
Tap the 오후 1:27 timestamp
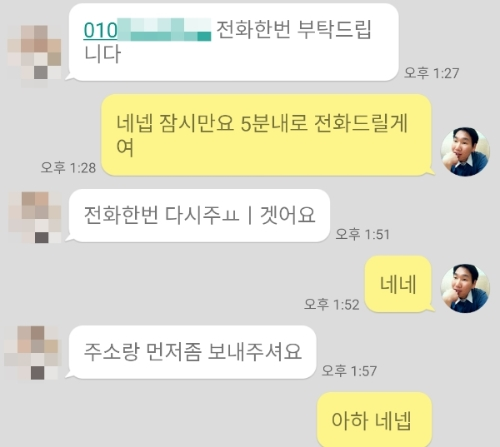[x=432, y=73]
